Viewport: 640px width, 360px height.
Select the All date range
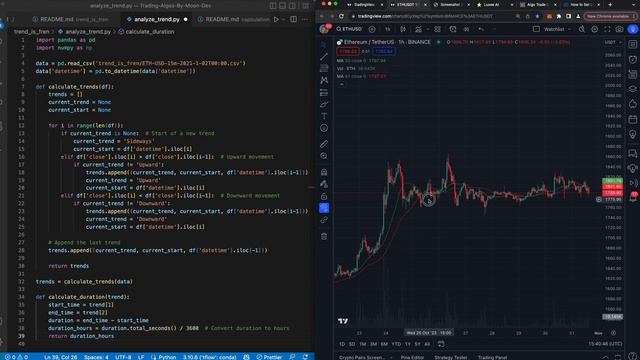point(427,344)
